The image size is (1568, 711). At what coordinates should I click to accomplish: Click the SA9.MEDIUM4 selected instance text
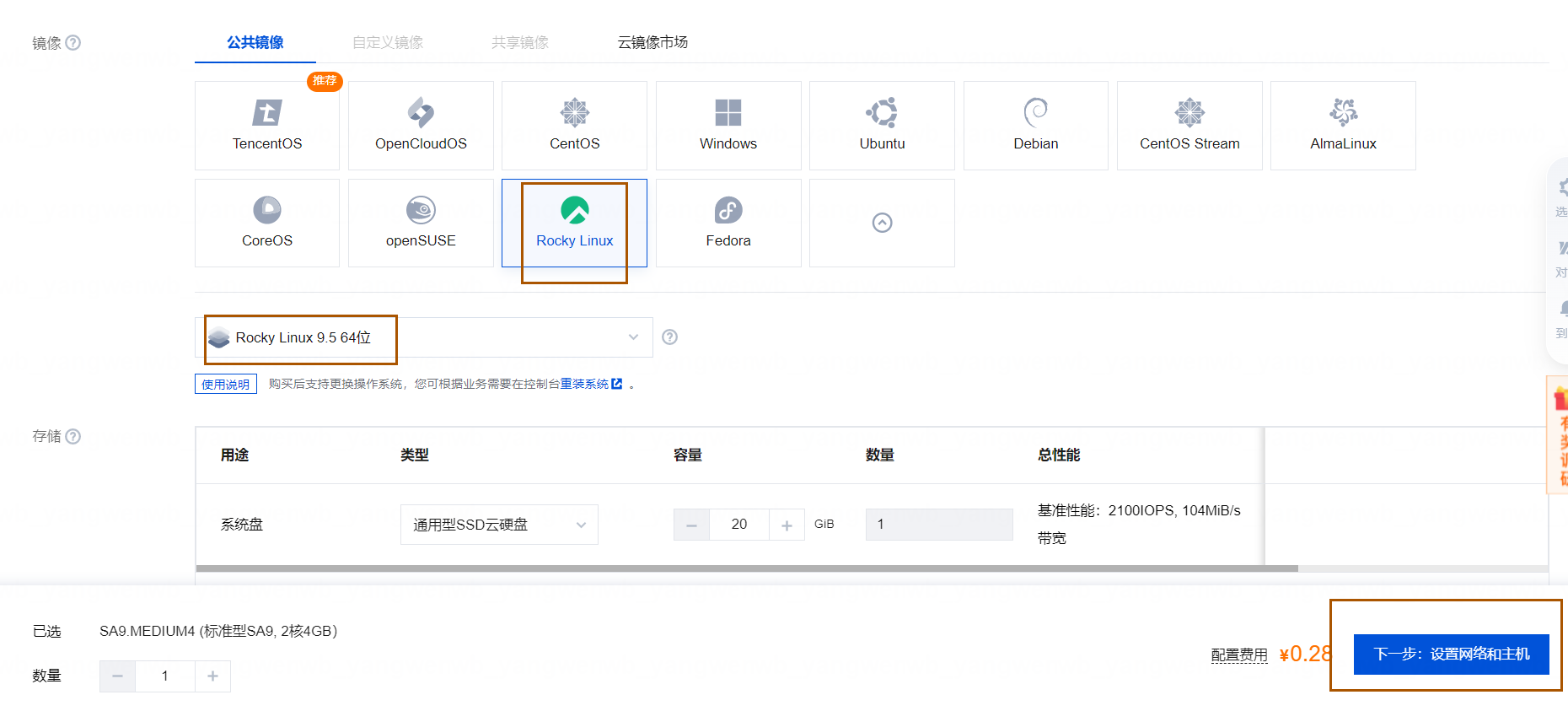pos(218,632)
